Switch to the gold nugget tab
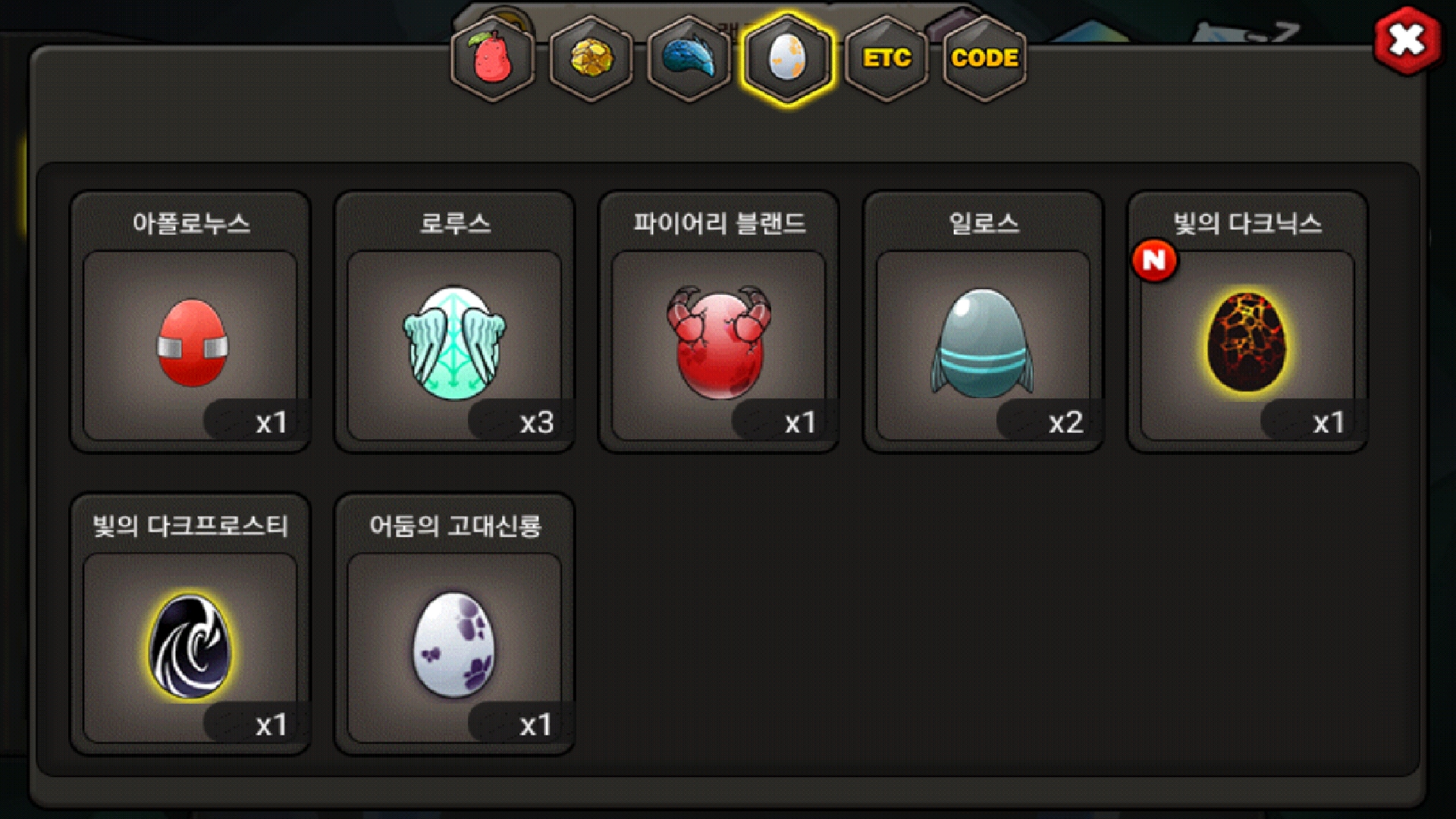The image size is (1456, 819). coord(591,58)
